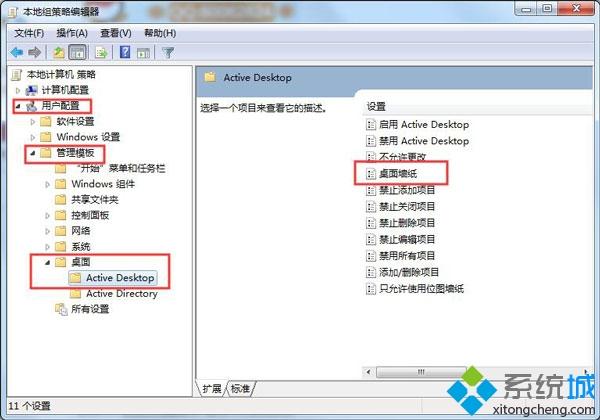600x420 pixels.
Task: Switch to the 标准 tab
Action: click(x=241, y=389)
